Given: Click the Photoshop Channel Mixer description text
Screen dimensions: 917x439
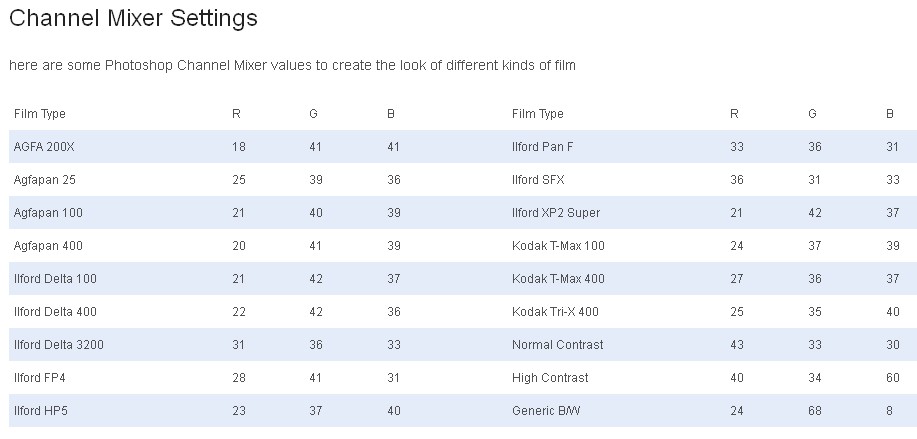Looking at the screenshot, I should tap(292, 66).
